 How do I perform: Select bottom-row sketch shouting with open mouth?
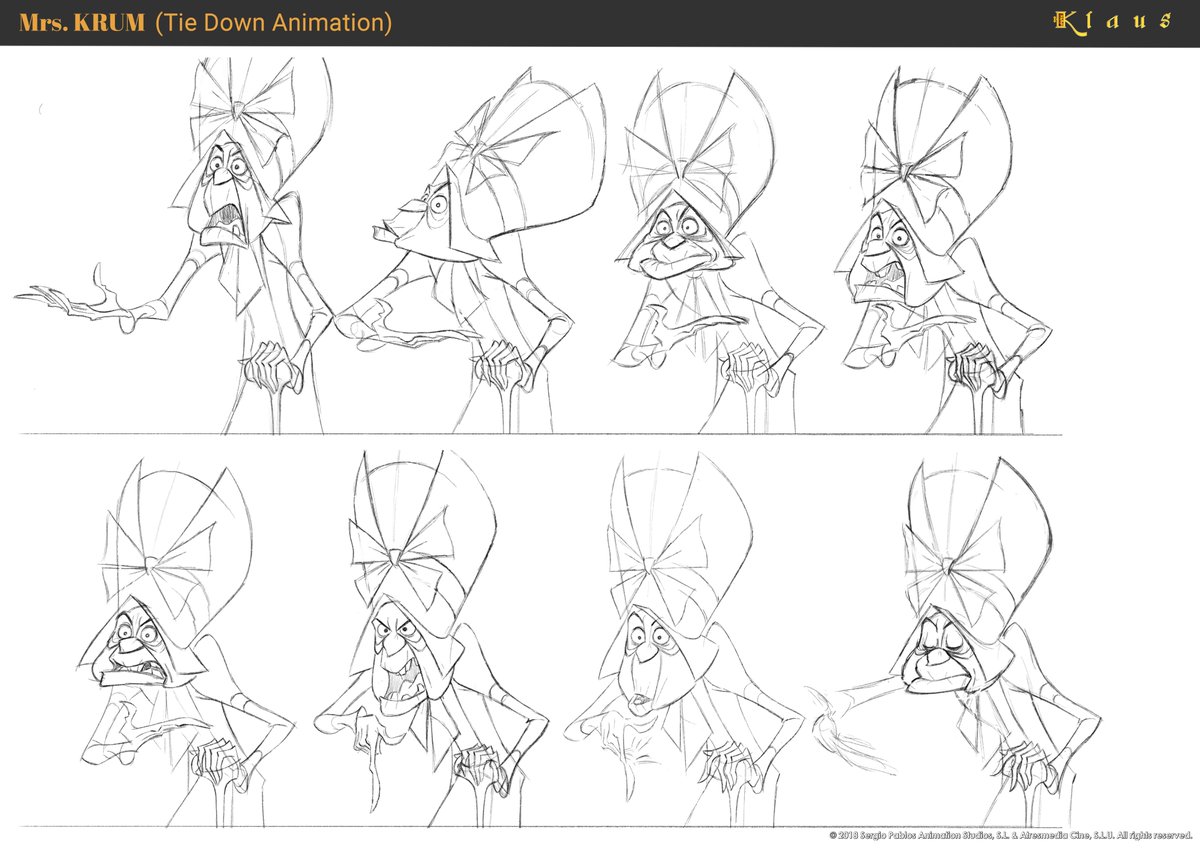coord(185,640)
